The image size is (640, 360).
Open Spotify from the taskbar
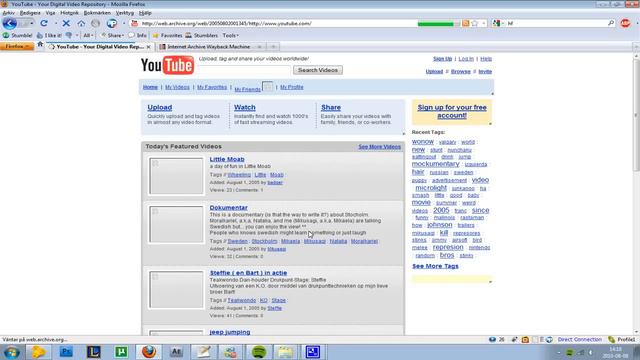coord(258,352)
